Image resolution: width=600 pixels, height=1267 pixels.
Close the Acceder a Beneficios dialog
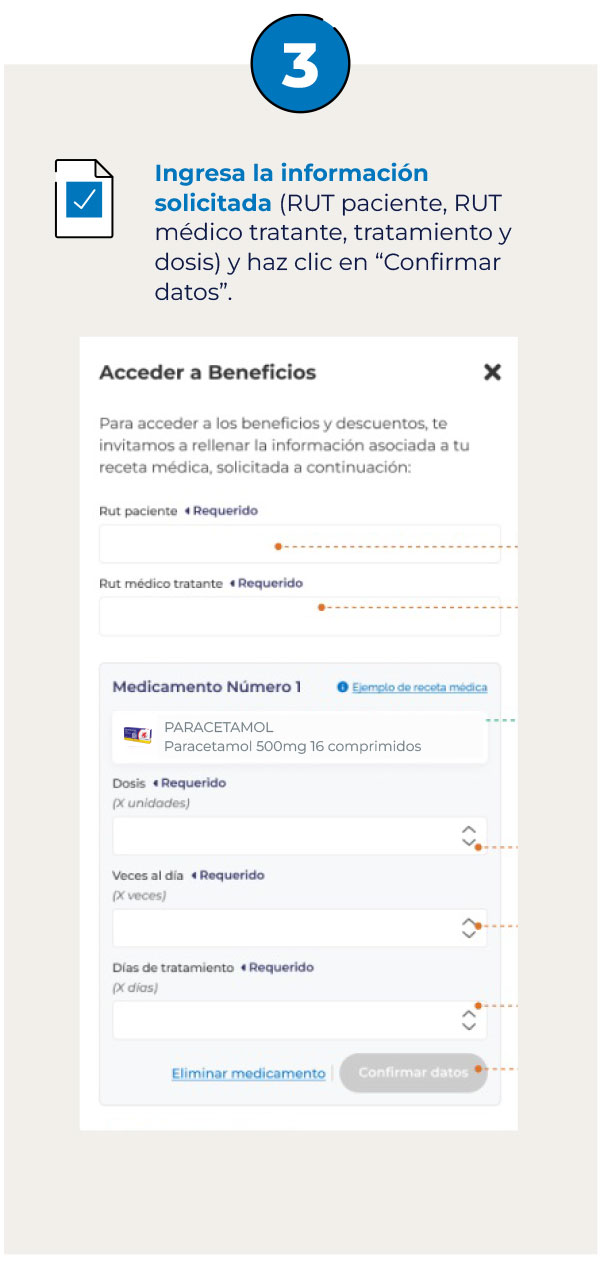click(492, 372)
